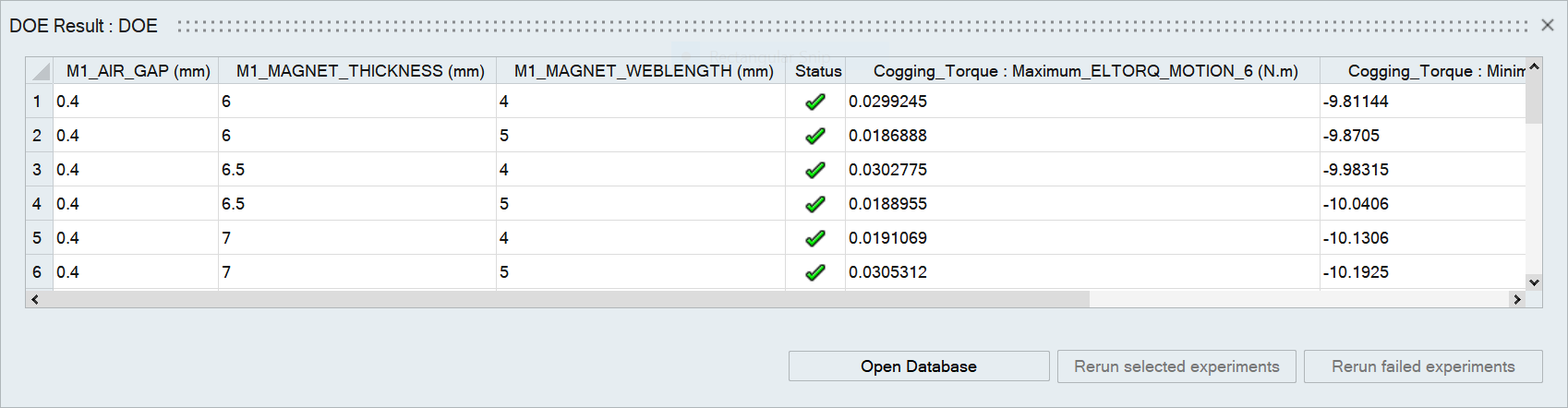Select the M1_MAGNET_THICKNESS (mm) column header
Viewport: 1568px width, 408px height.
tap(359, 71)
